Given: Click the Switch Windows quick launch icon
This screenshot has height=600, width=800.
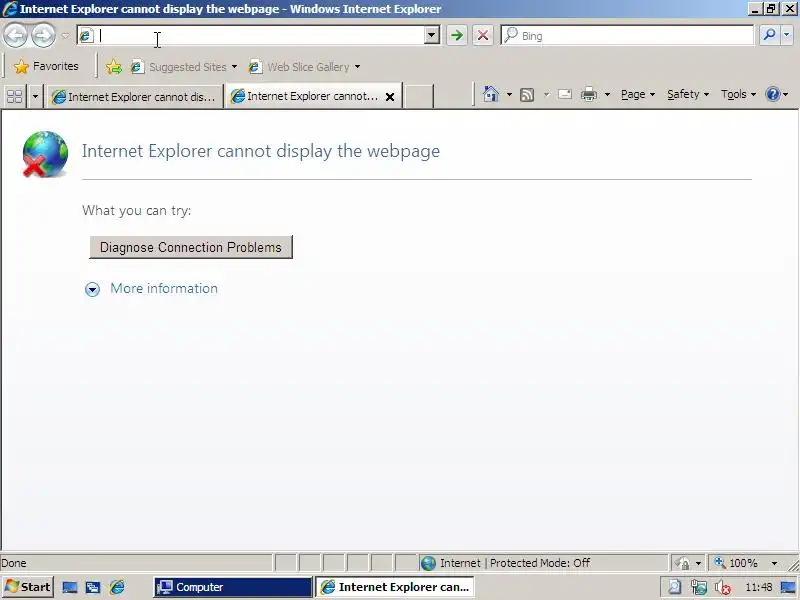Looking at the screenshot, I should coord(93,587).
